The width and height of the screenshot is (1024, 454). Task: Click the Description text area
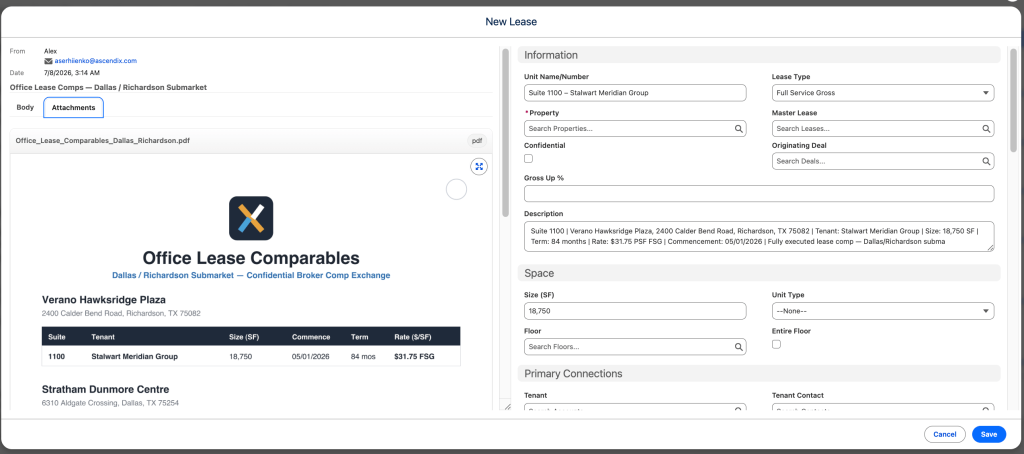coord(759,236)
